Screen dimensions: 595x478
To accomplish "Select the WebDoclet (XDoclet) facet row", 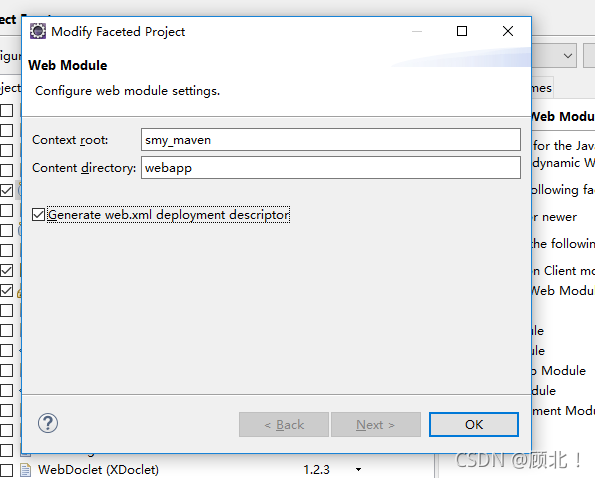I will tap(216, 470).
